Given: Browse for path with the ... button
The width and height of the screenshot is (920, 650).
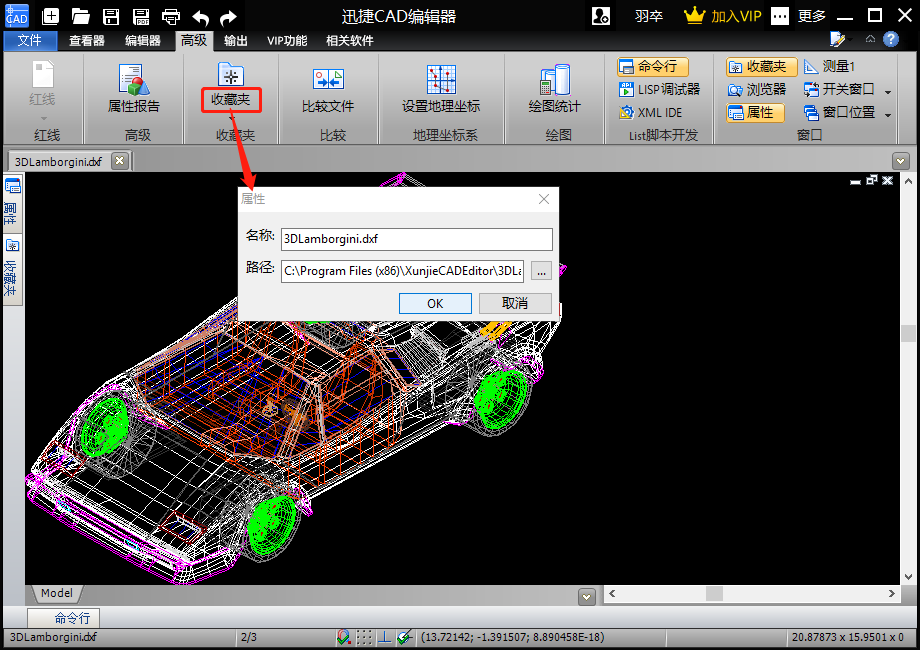Looking at the screenshot, I should point(541,271).
